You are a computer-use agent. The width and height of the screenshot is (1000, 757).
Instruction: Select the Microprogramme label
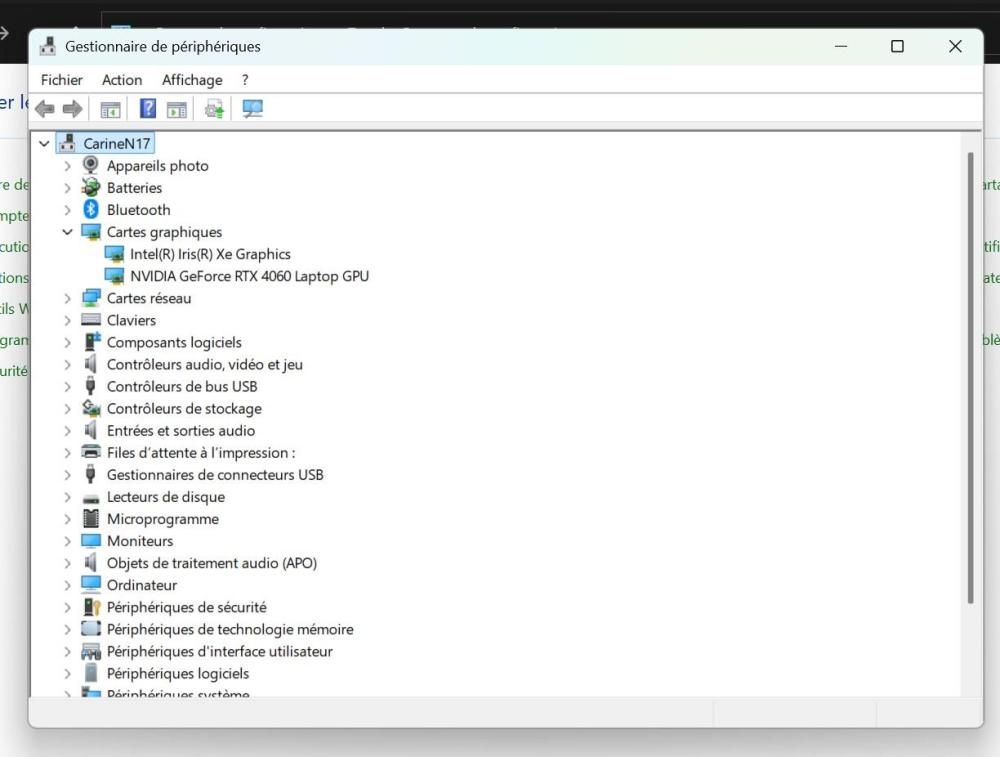[163, 519]
